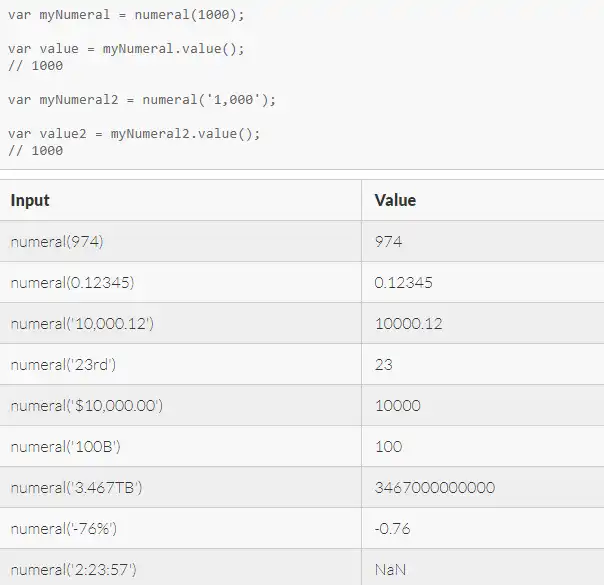Select the numeral('23rd') input cell
Viewport: 604px width, 585px height.
coord(63,365)
